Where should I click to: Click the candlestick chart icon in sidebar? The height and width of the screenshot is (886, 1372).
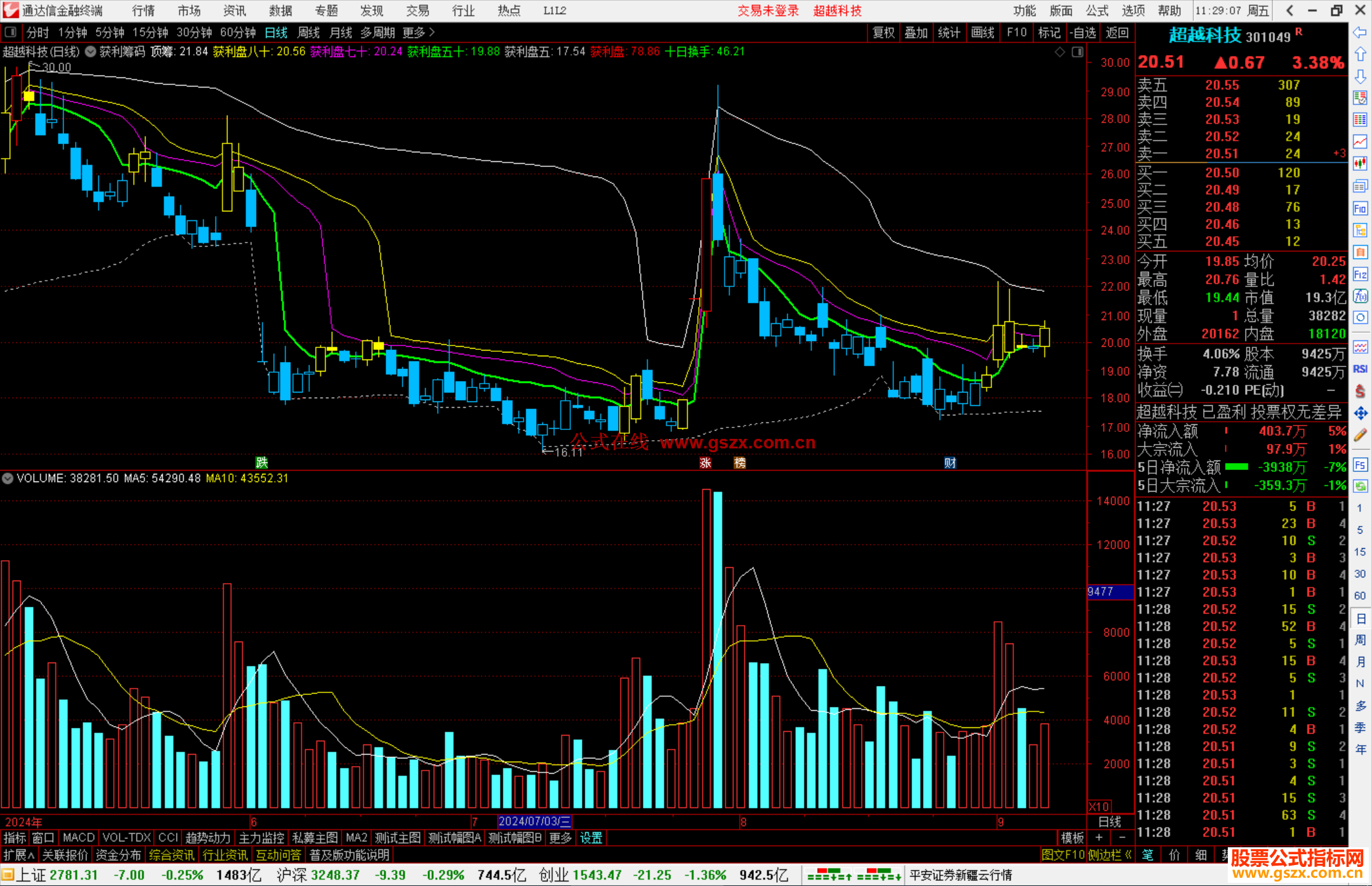[1360, 164]
